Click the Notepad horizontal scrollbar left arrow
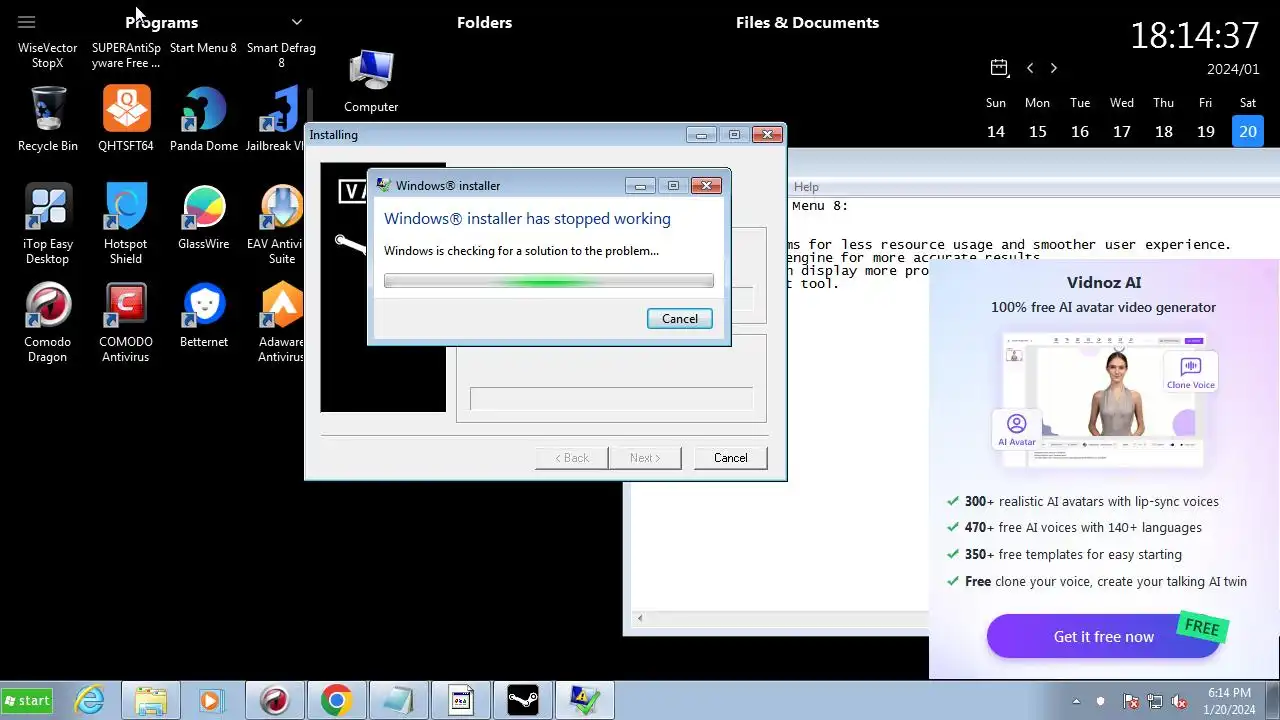This screenshot has height=720, width=1280. point(640,618)
